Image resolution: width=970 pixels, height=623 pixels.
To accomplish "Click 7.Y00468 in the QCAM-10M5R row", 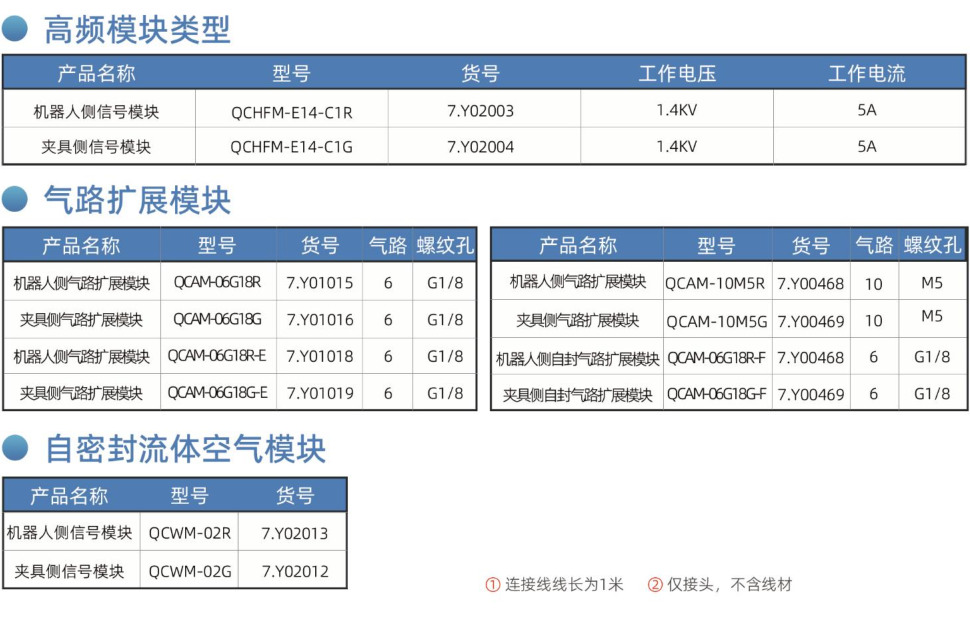I will (810, 283).
